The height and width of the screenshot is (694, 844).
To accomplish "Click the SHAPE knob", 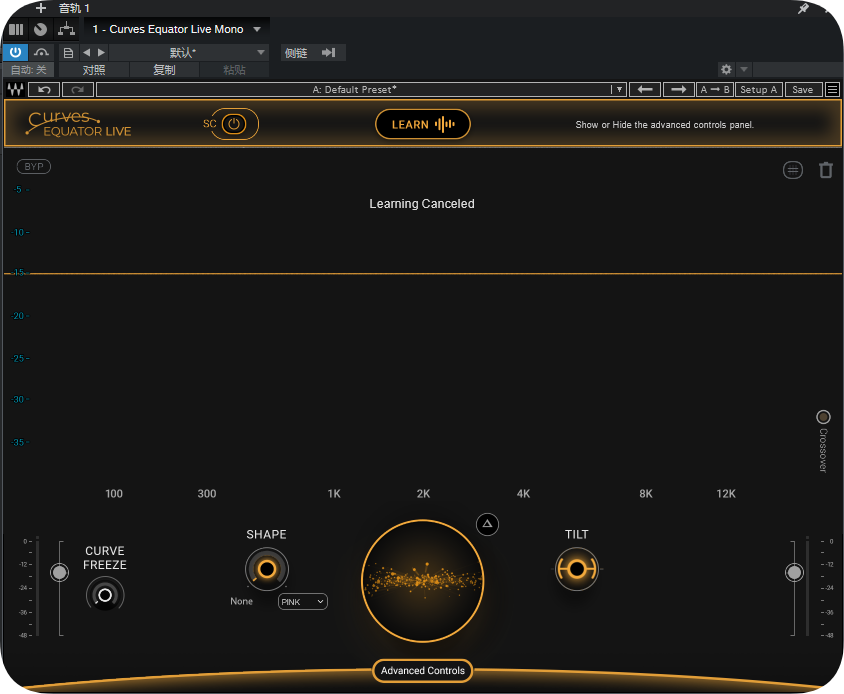I will [267, 569].
